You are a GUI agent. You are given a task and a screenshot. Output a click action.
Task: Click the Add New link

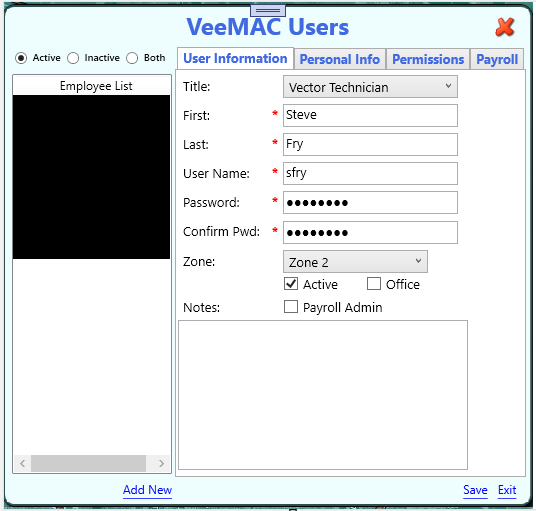147,490
